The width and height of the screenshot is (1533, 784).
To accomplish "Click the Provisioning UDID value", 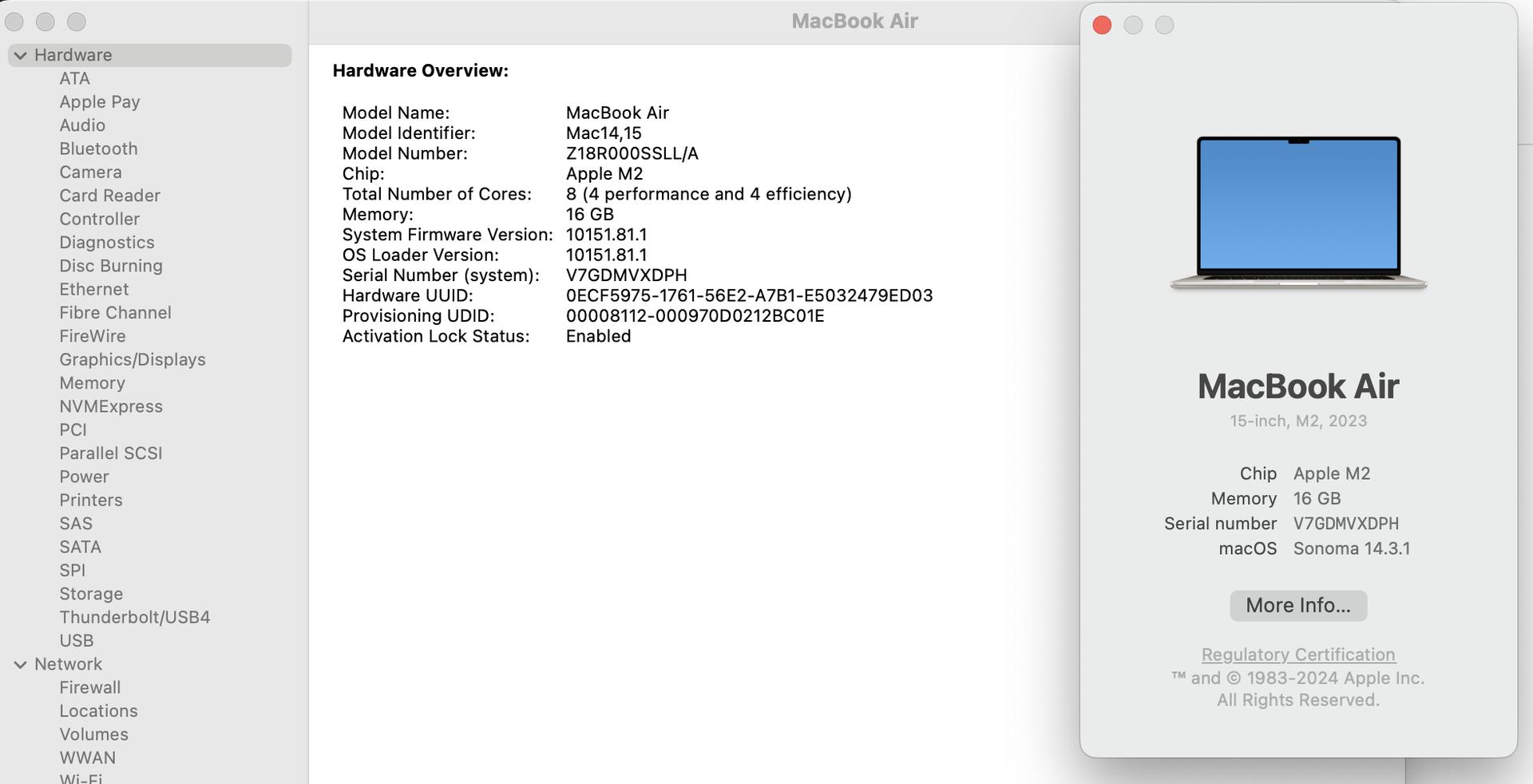I will [695, 316].
